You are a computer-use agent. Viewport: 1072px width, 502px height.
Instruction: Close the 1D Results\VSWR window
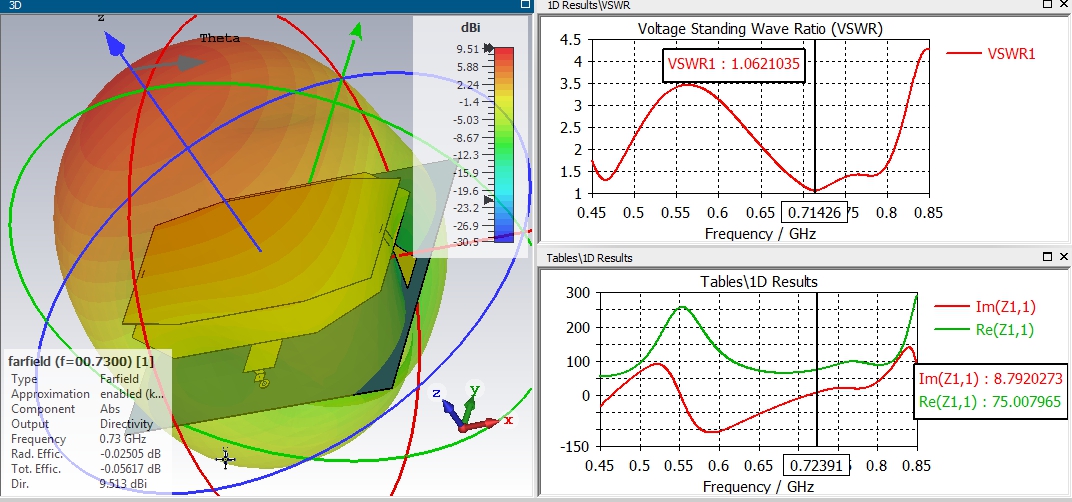coord(1064,4)
